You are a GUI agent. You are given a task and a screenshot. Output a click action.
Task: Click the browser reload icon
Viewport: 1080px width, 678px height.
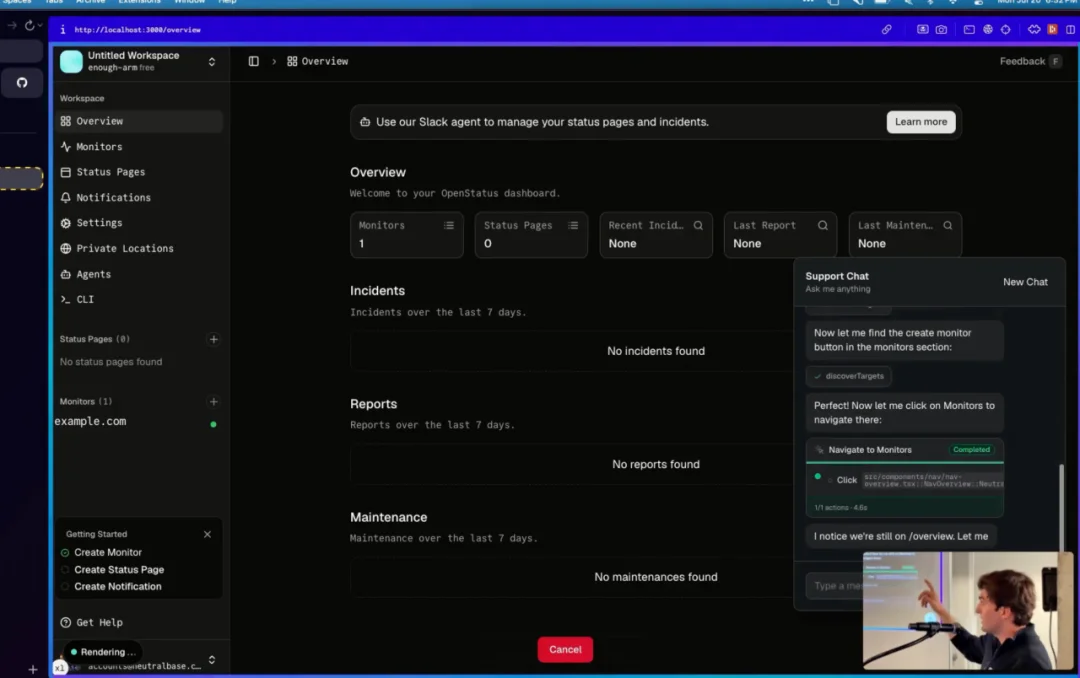[29, 25]
